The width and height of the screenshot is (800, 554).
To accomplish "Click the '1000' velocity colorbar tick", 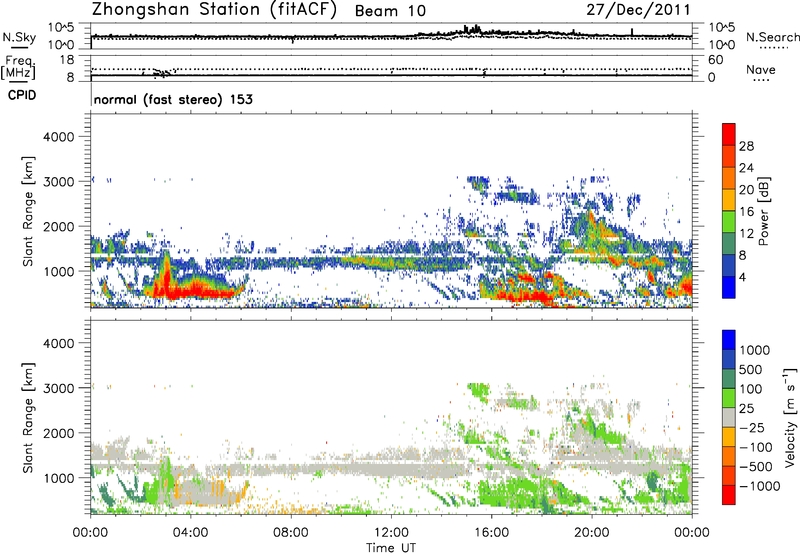I will 755,350.
